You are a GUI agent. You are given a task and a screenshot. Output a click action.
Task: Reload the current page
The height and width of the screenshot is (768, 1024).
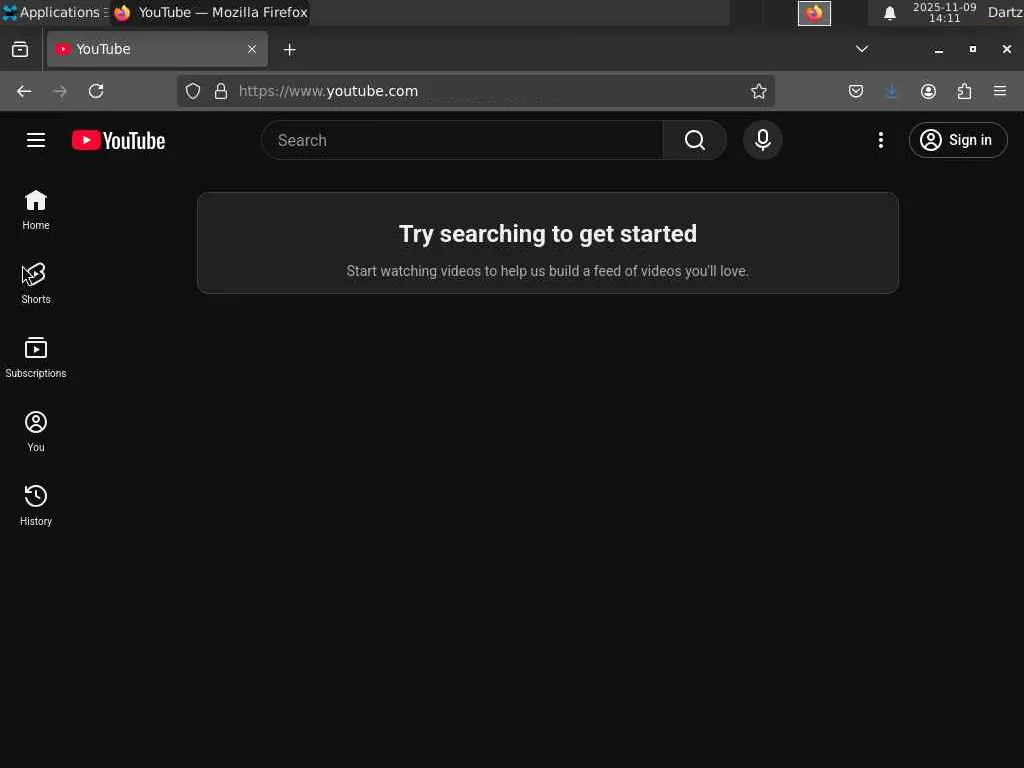[x=96, y=91]
